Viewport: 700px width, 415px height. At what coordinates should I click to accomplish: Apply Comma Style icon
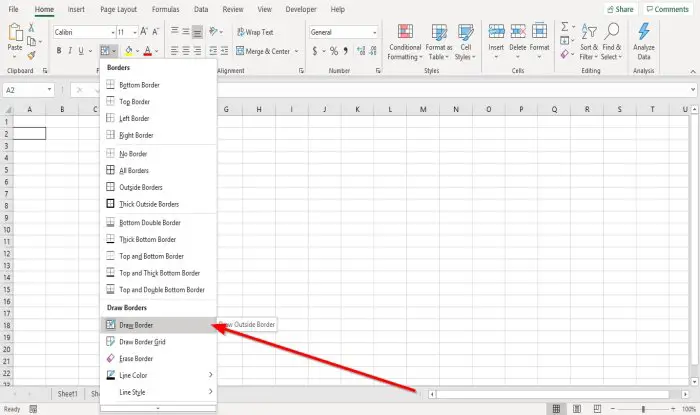(346, 51)
